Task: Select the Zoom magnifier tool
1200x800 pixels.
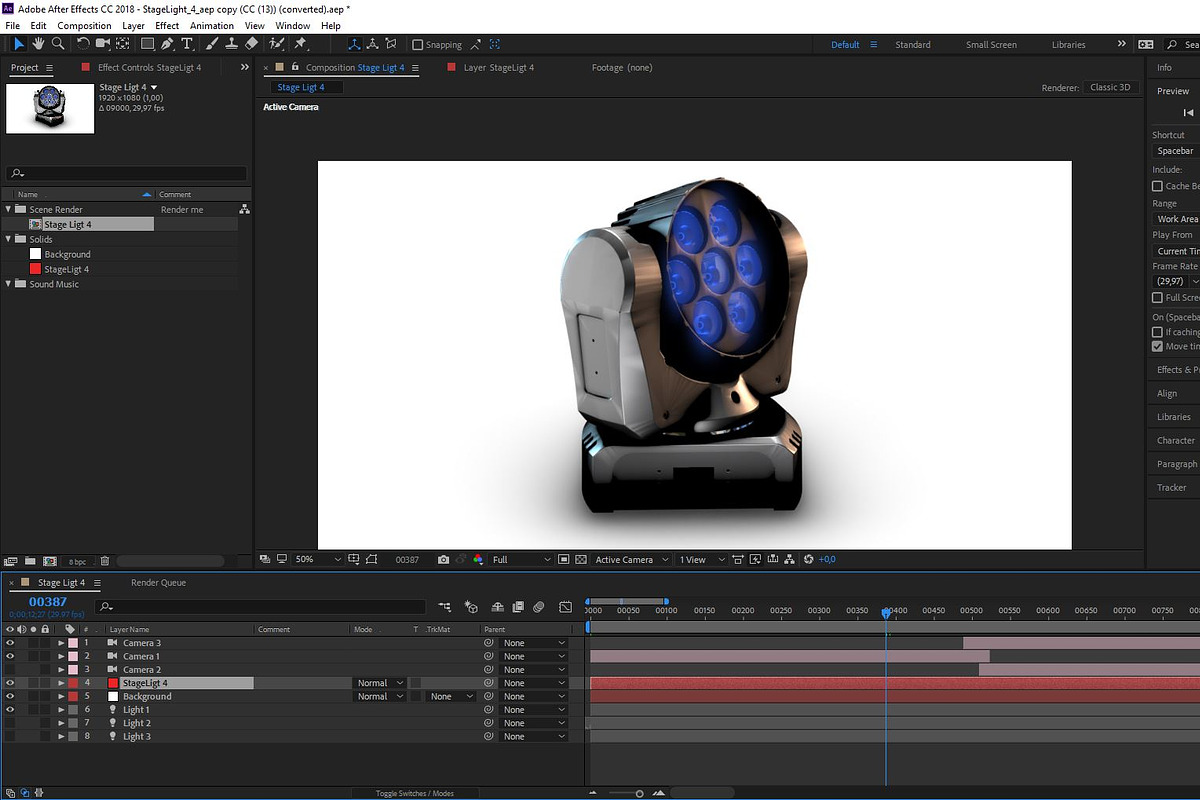Action: (x=58, y=44)
